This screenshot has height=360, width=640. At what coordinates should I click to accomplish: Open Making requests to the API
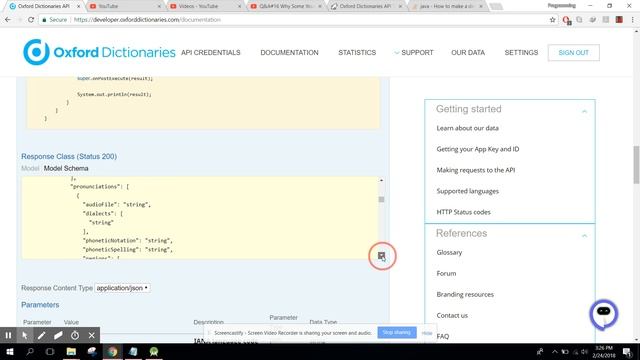click(x=476, y=170)
